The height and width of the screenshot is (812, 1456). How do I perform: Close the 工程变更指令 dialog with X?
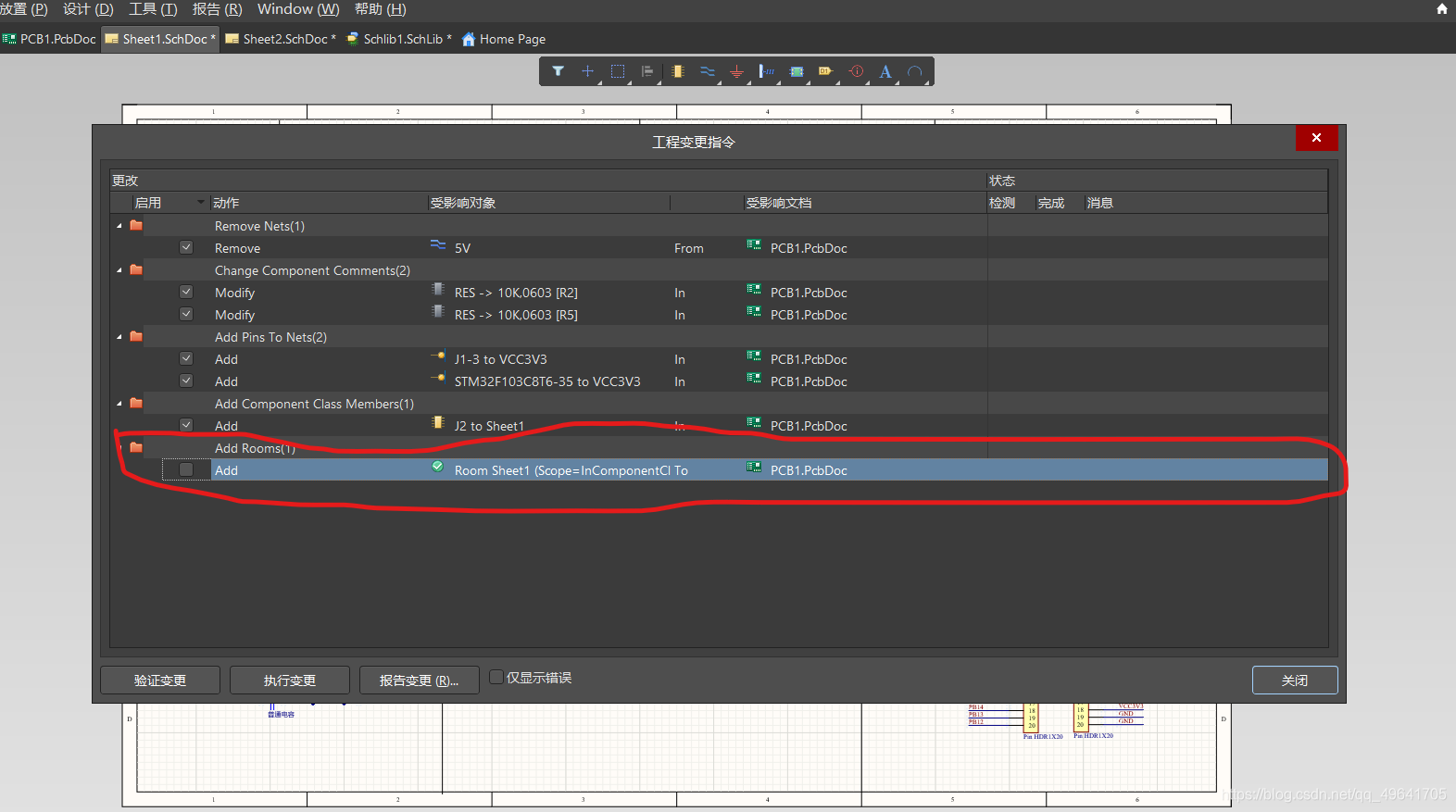(1316, 138)
